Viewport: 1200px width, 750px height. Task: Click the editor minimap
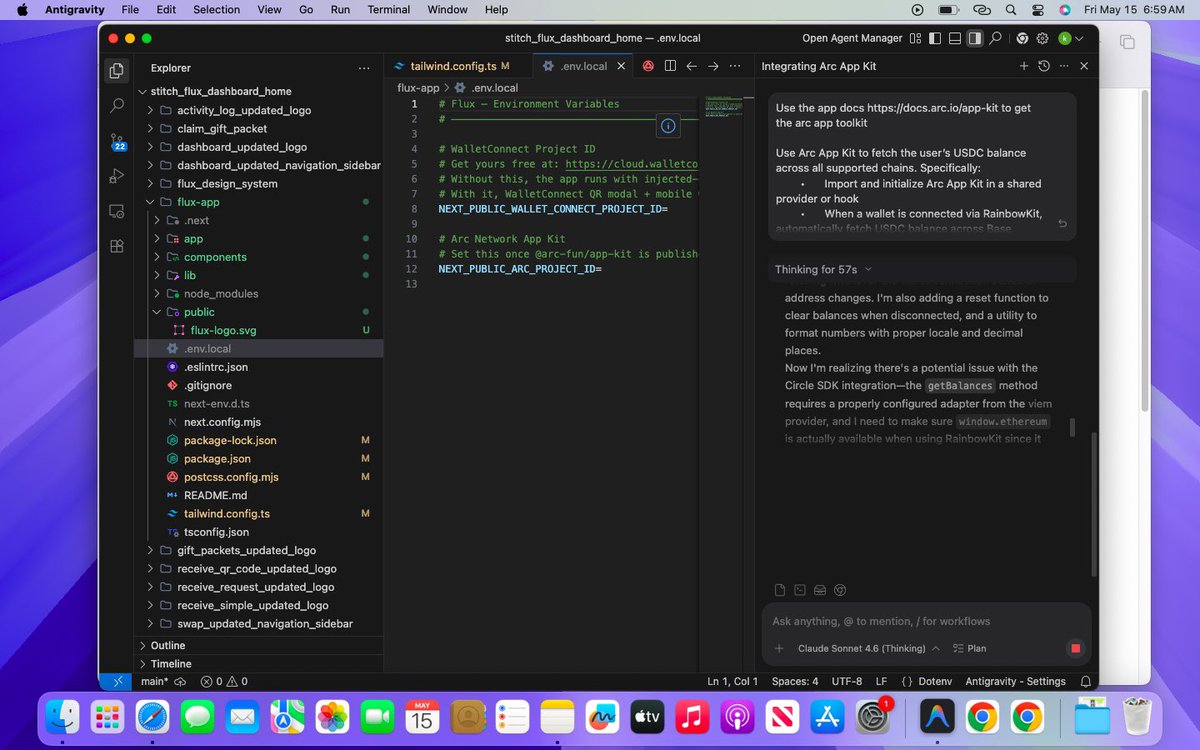[727, 105]
